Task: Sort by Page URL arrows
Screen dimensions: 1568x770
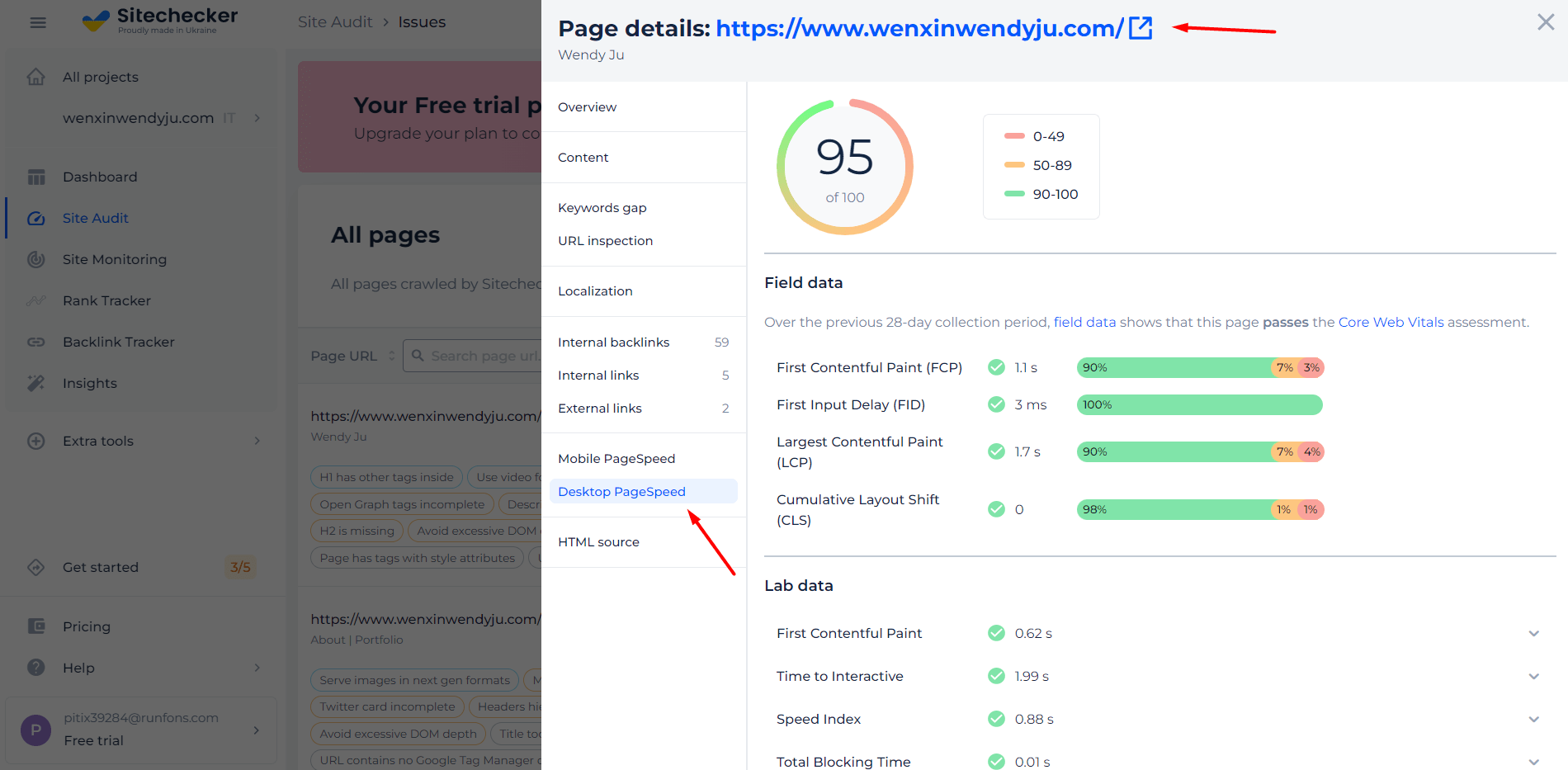Action: tap(392, 356)
